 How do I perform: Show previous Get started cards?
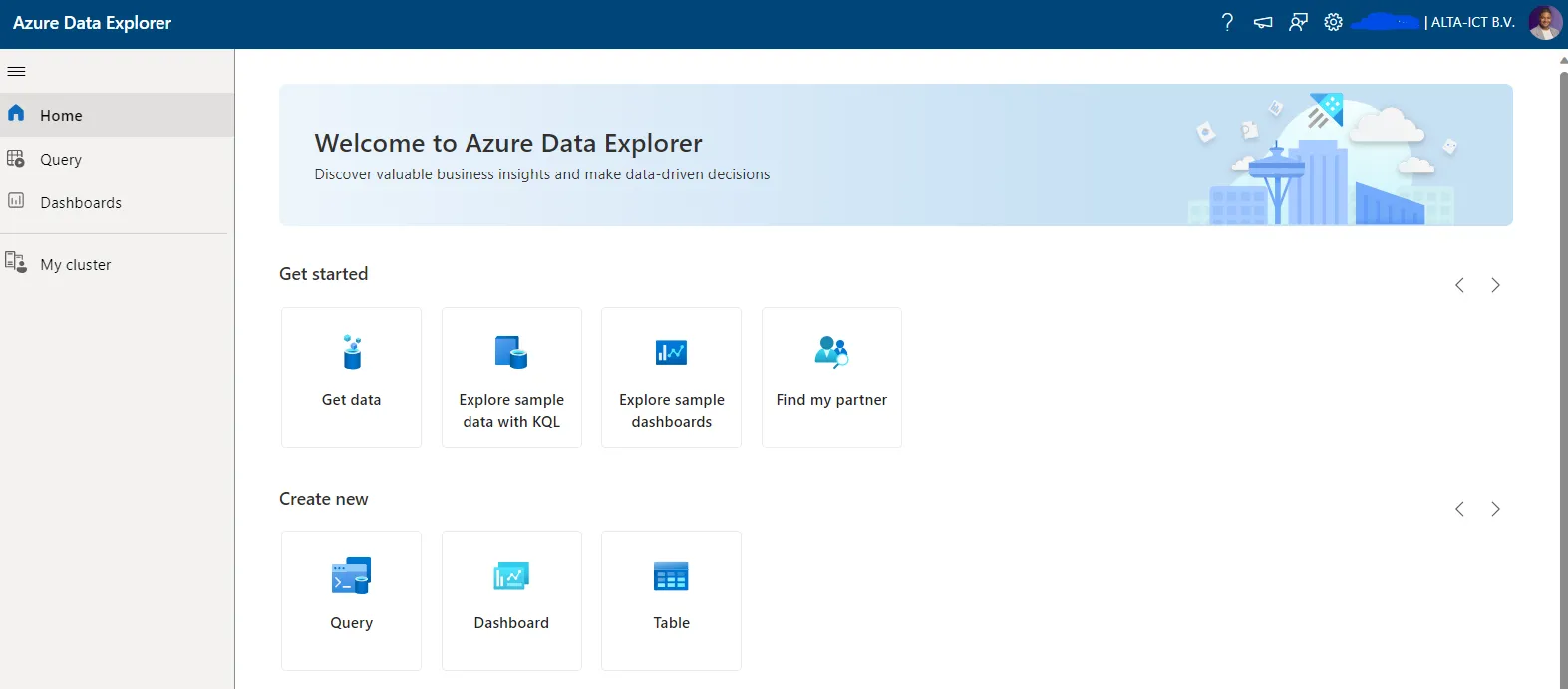1459,285
